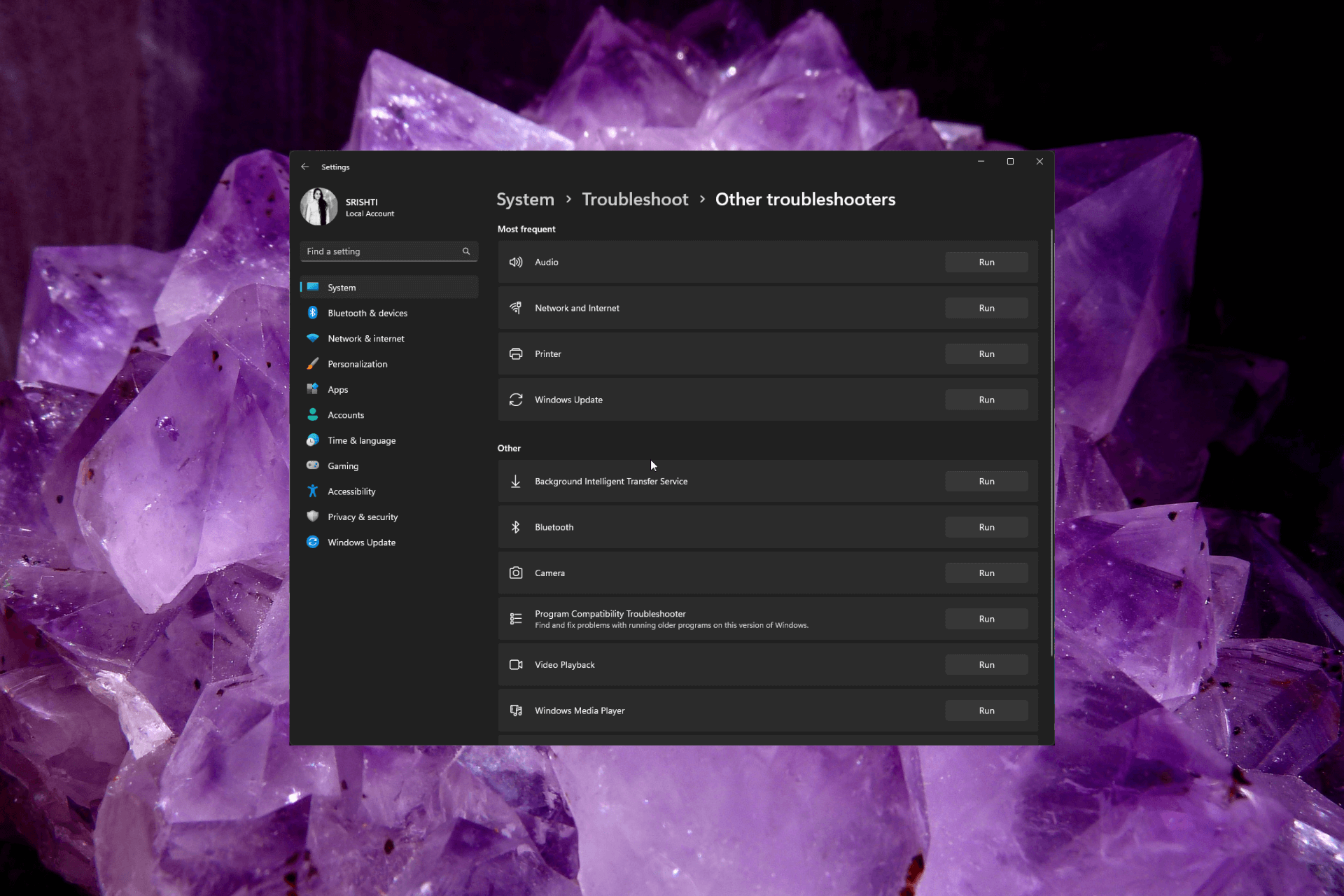Click the Troubleshoot breadcrumb link

pyautogui.click(x=635, y=199)
